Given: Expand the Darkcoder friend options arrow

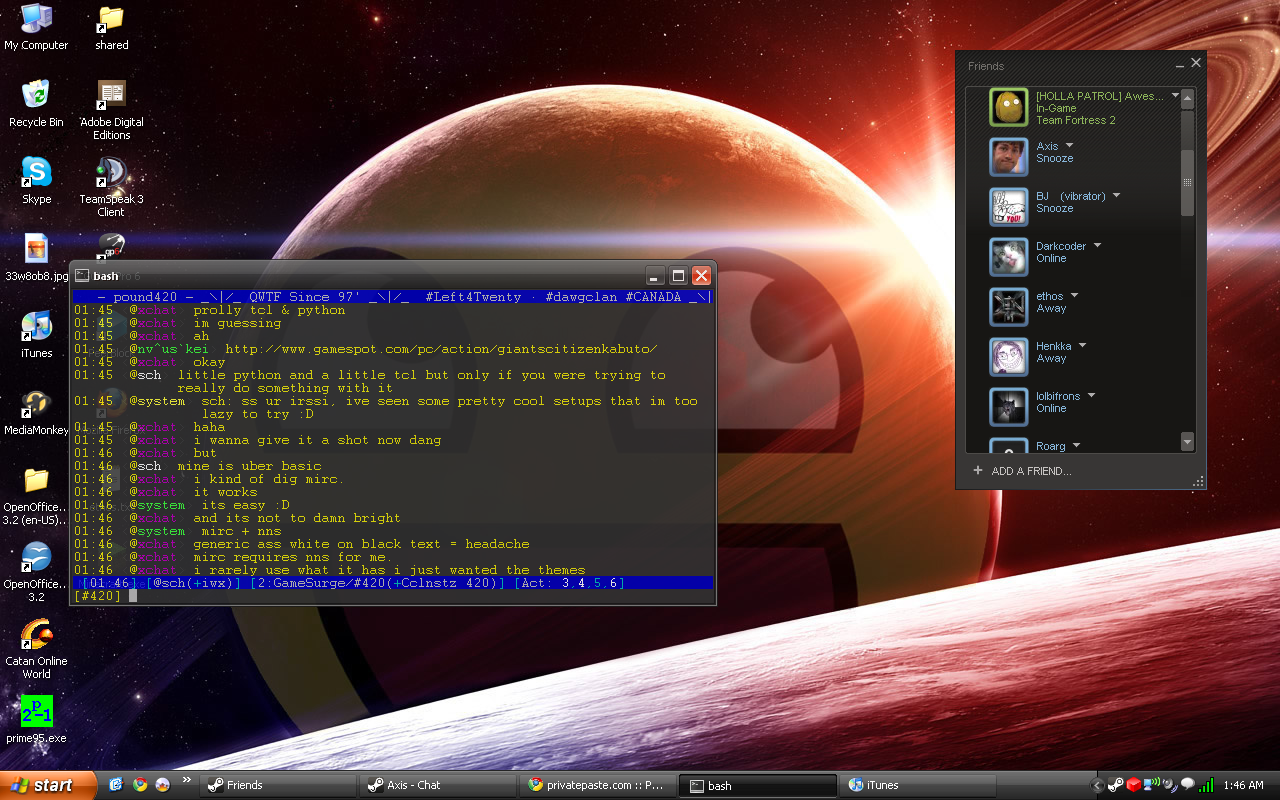Looking at the screenshot, I should point(1097,246).
